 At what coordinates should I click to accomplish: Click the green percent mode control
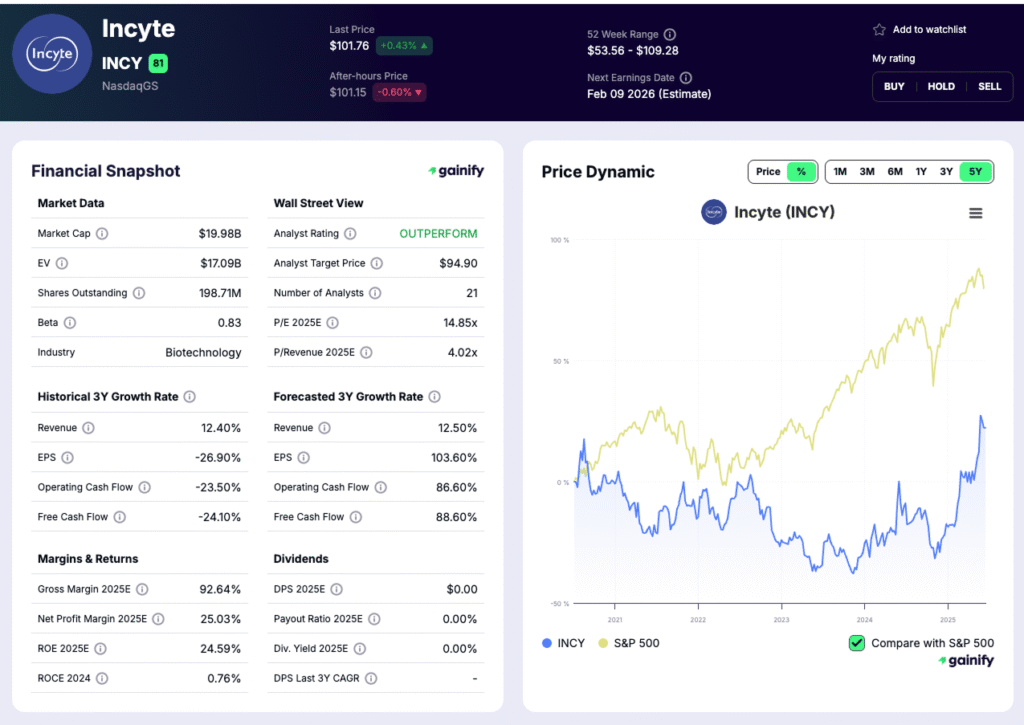coord(800,171)
